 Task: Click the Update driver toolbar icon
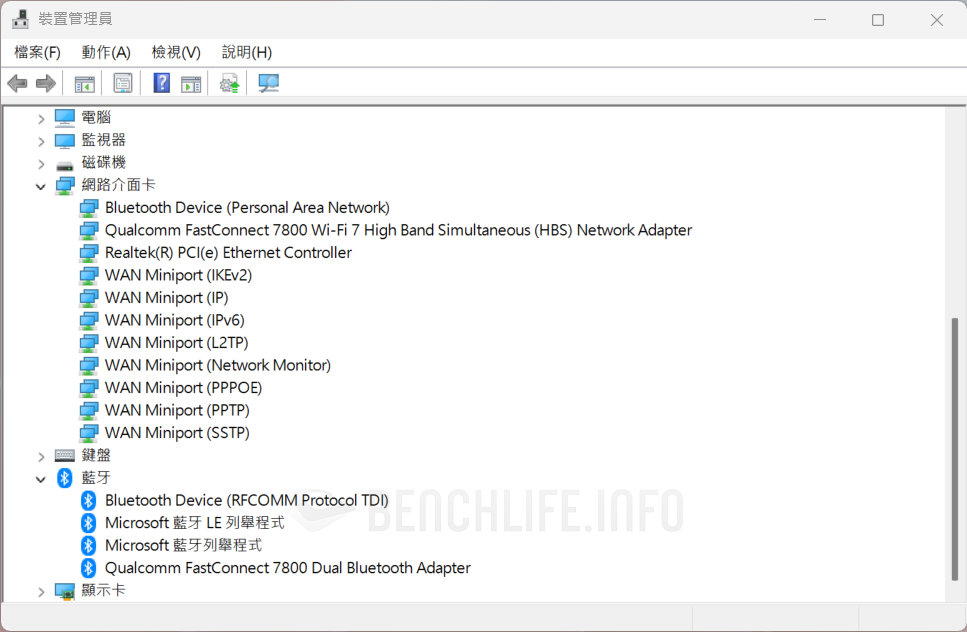(229, 83)
